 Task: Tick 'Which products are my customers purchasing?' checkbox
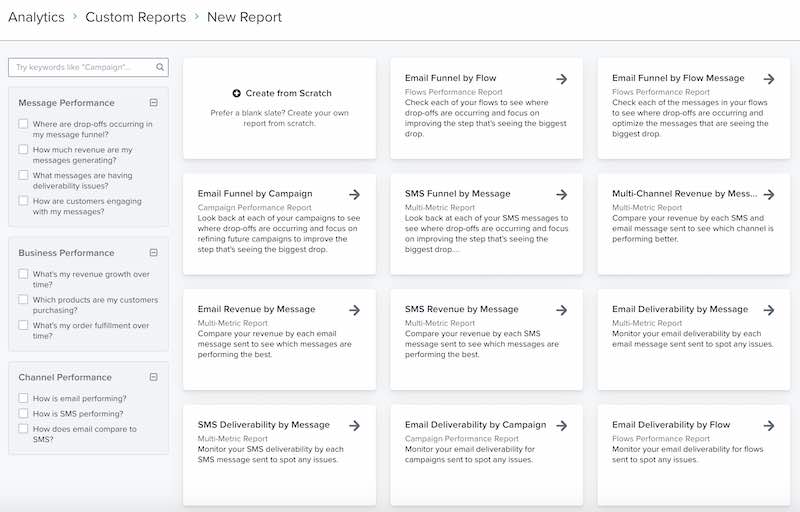click(x=23, y=300)
